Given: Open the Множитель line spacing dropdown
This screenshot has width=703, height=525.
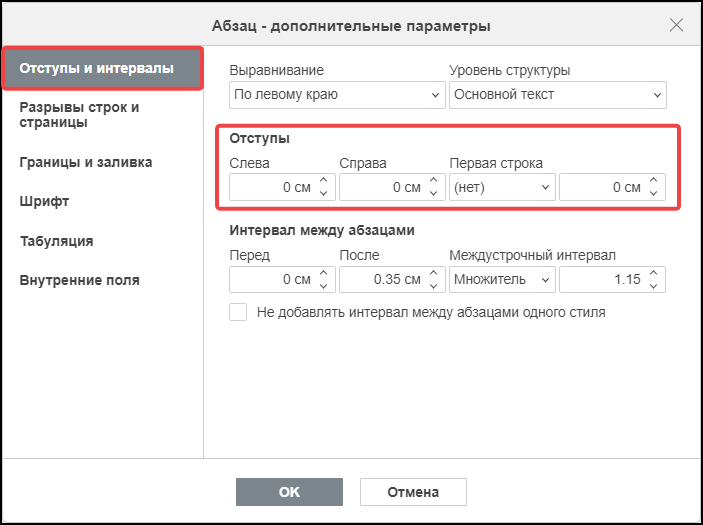Looking at the screenshot, I should coord(502,280).
